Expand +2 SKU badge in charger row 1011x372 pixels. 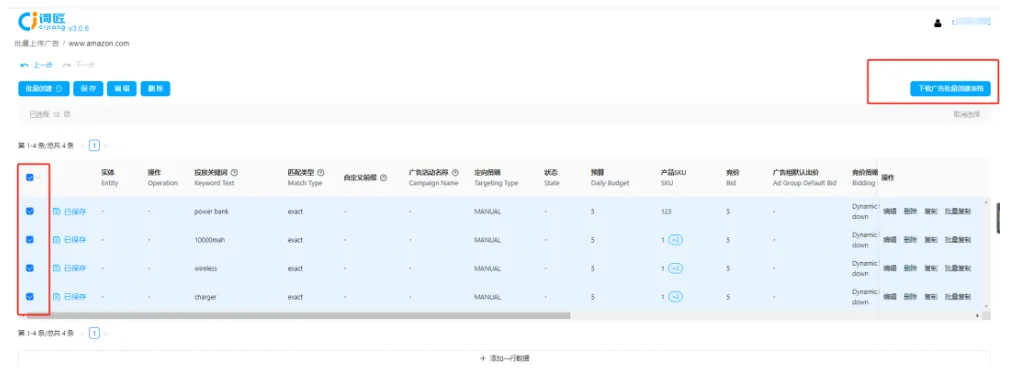point(676,297)
